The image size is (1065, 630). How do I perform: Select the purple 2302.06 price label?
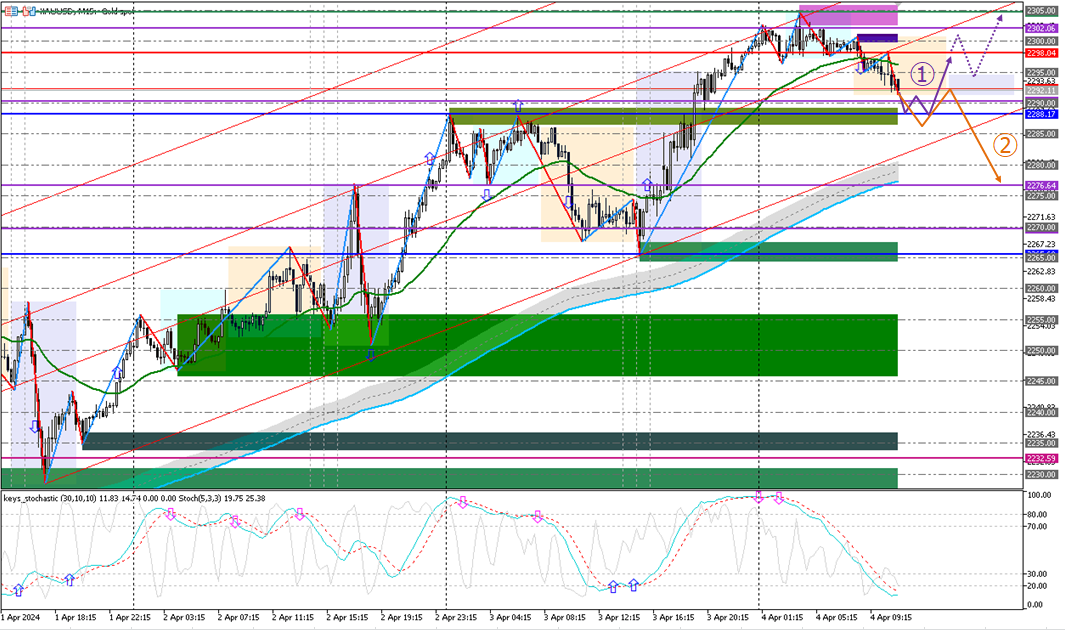click(x=1041, y=28)
